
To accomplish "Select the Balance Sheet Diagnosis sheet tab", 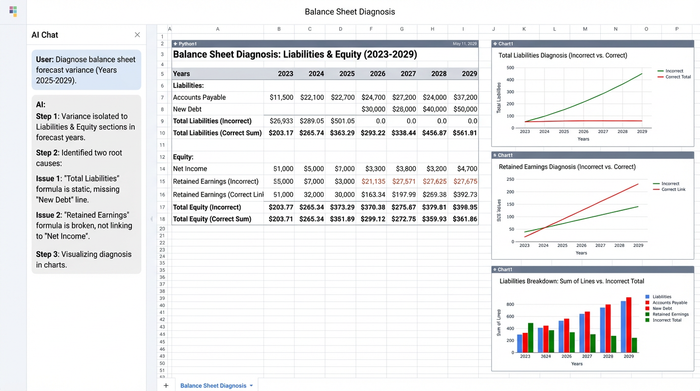I will (x=213, y=386).
